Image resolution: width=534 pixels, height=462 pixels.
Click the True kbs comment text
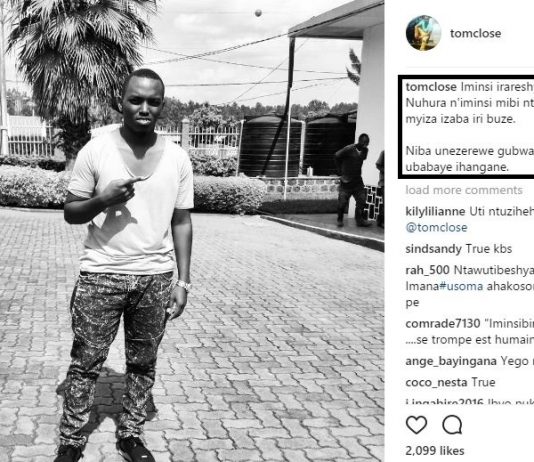(489, 249)
